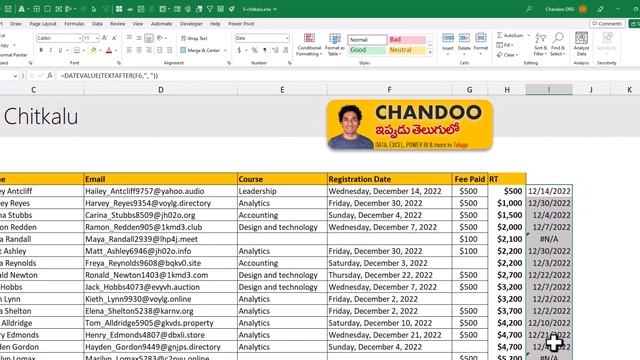Viewport: 640px width, 360px height.
Task: Toggle italic formatting in Font group
Action: pos(51,50)
